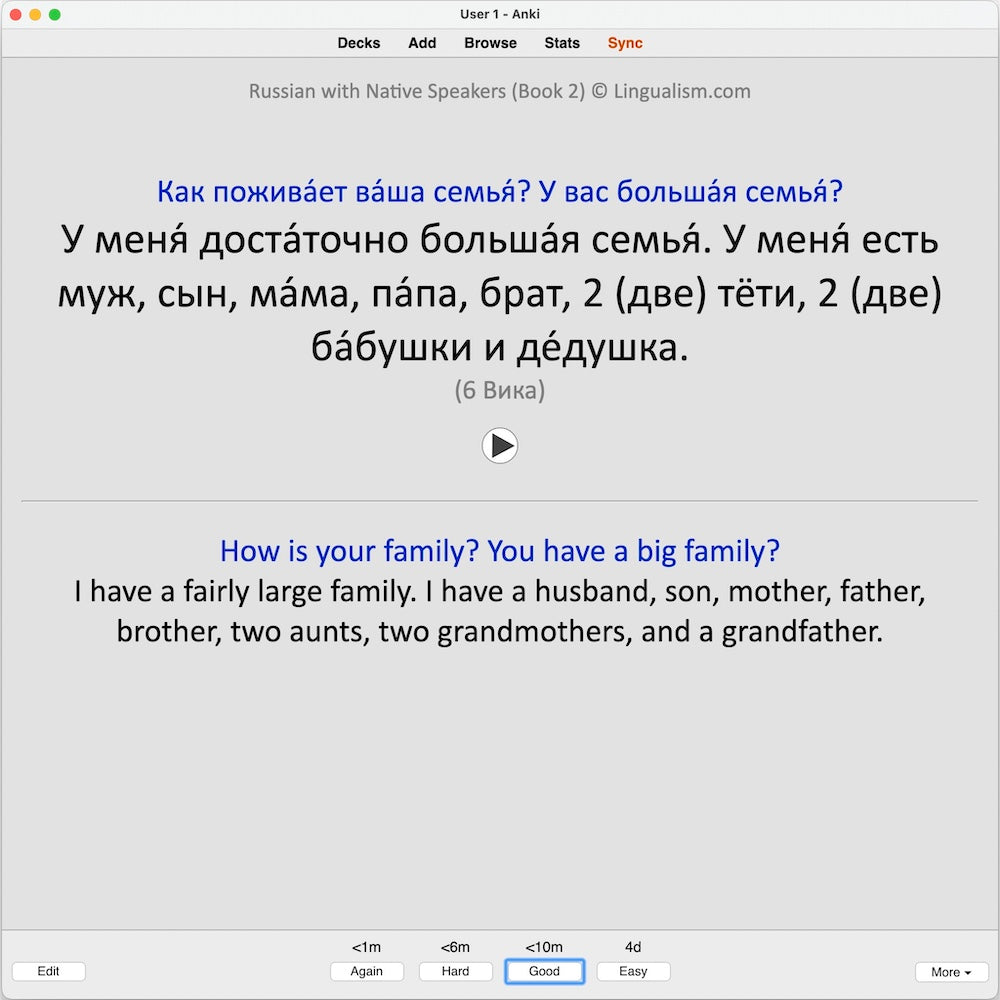Maximize the Anki window with green button
Viewport: 1000px width, 1000px height.
pyautogui.click(x=55, y=14)
